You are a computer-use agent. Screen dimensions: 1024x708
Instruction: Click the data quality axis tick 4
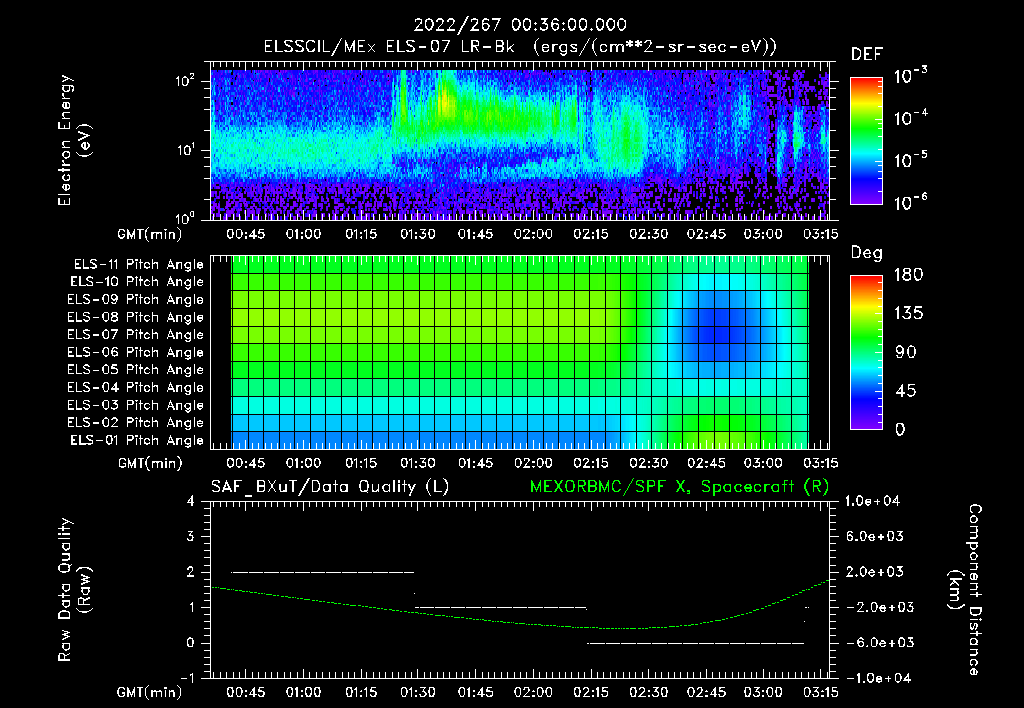click(x=190, y=501)
